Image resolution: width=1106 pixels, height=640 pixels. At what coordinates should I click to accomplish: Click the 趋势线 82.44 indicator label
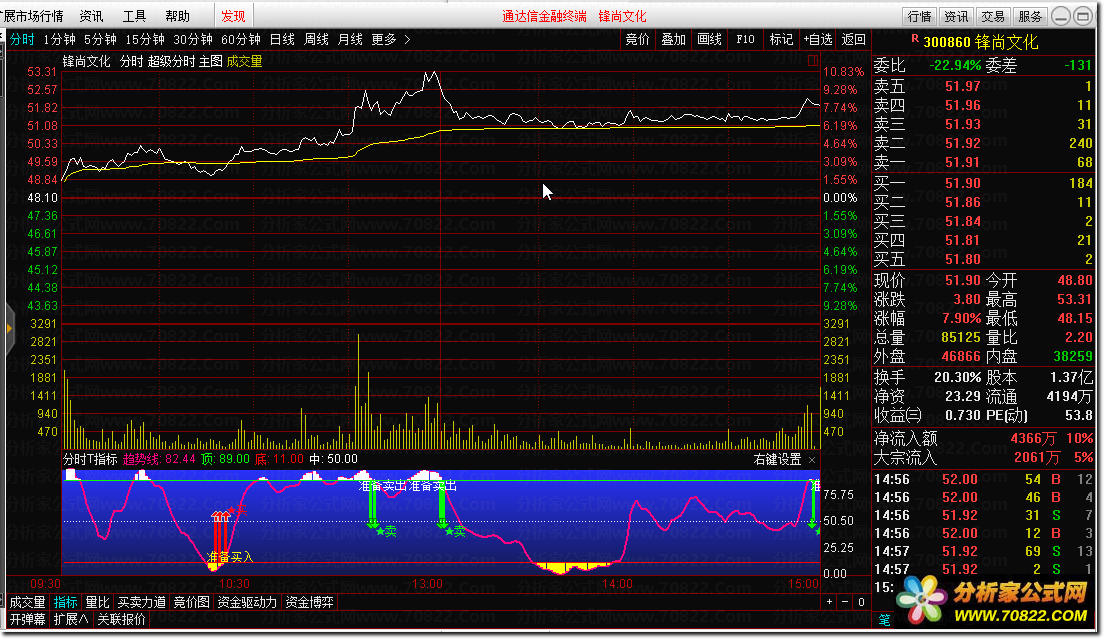coord(159,459)
